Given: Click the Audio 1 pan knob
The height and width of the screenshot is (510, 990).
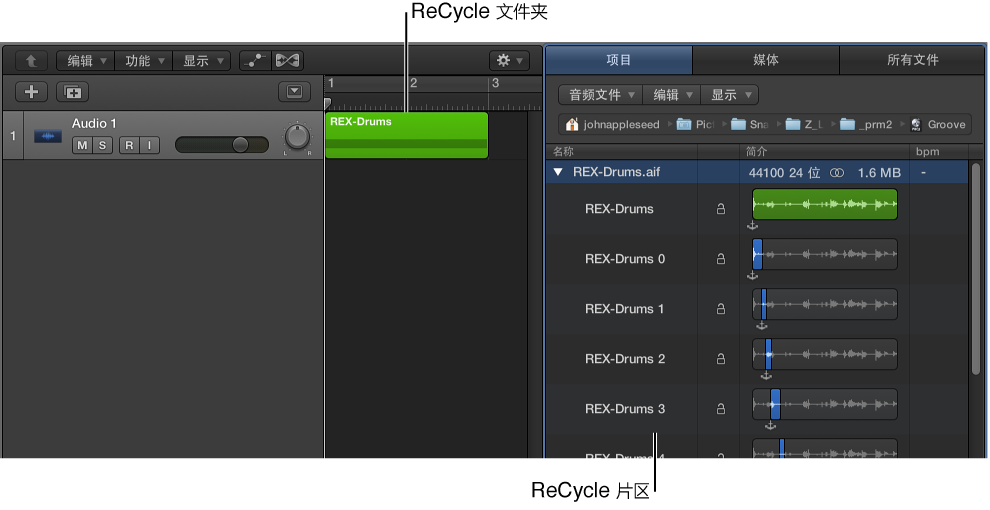Looking at the screenshot, I should [297, 137].
